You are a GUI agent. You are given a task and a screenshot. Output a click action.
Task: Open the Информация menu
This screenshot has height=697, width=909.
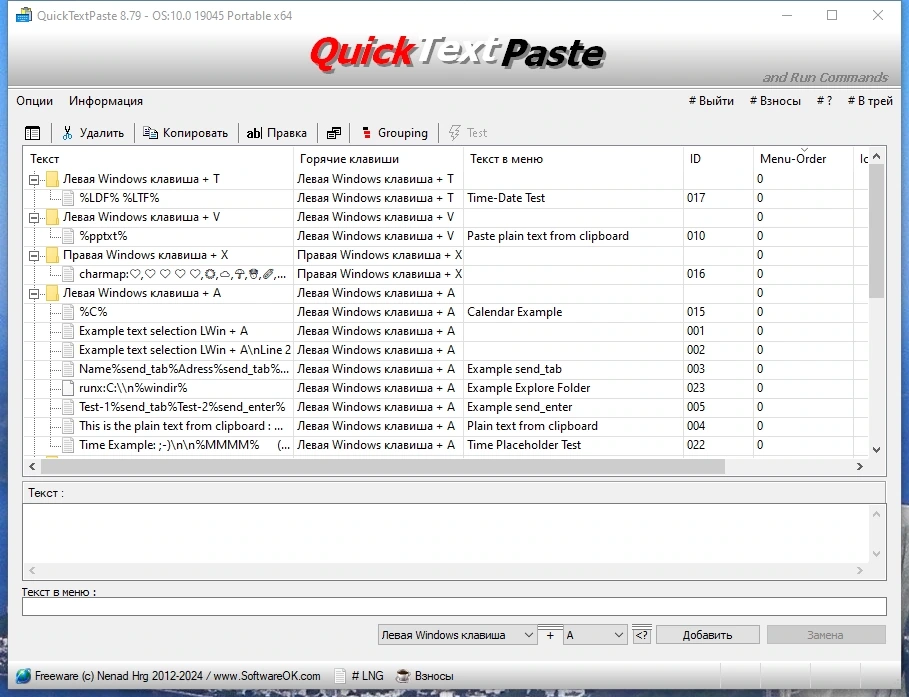click(x=106, y=101)
